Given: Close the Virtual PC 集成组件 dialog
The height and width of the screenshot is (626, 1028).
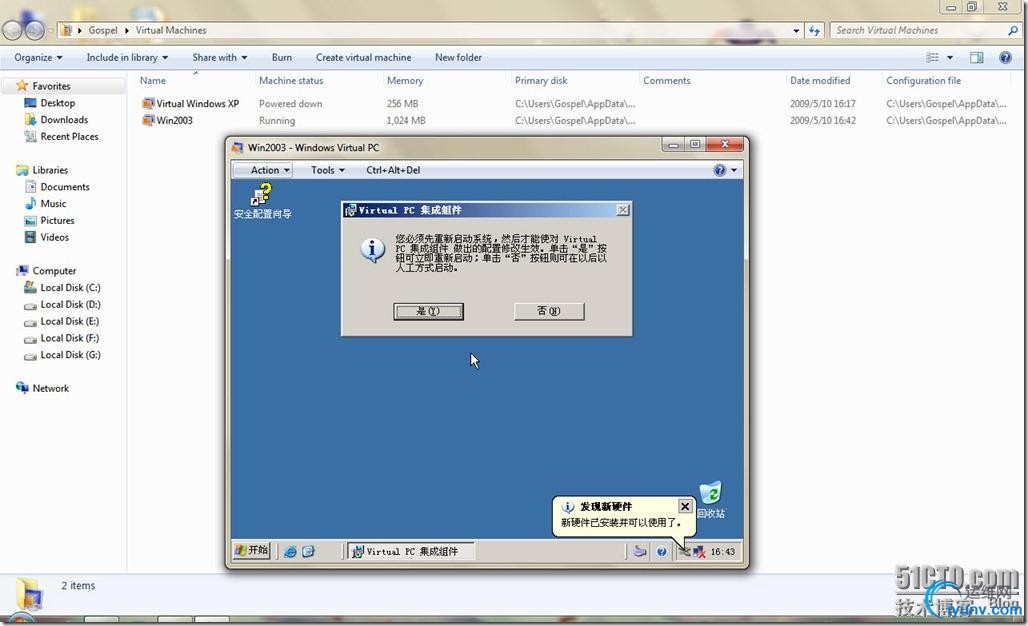Looking at the screenshot, I should tap(623, 210).
